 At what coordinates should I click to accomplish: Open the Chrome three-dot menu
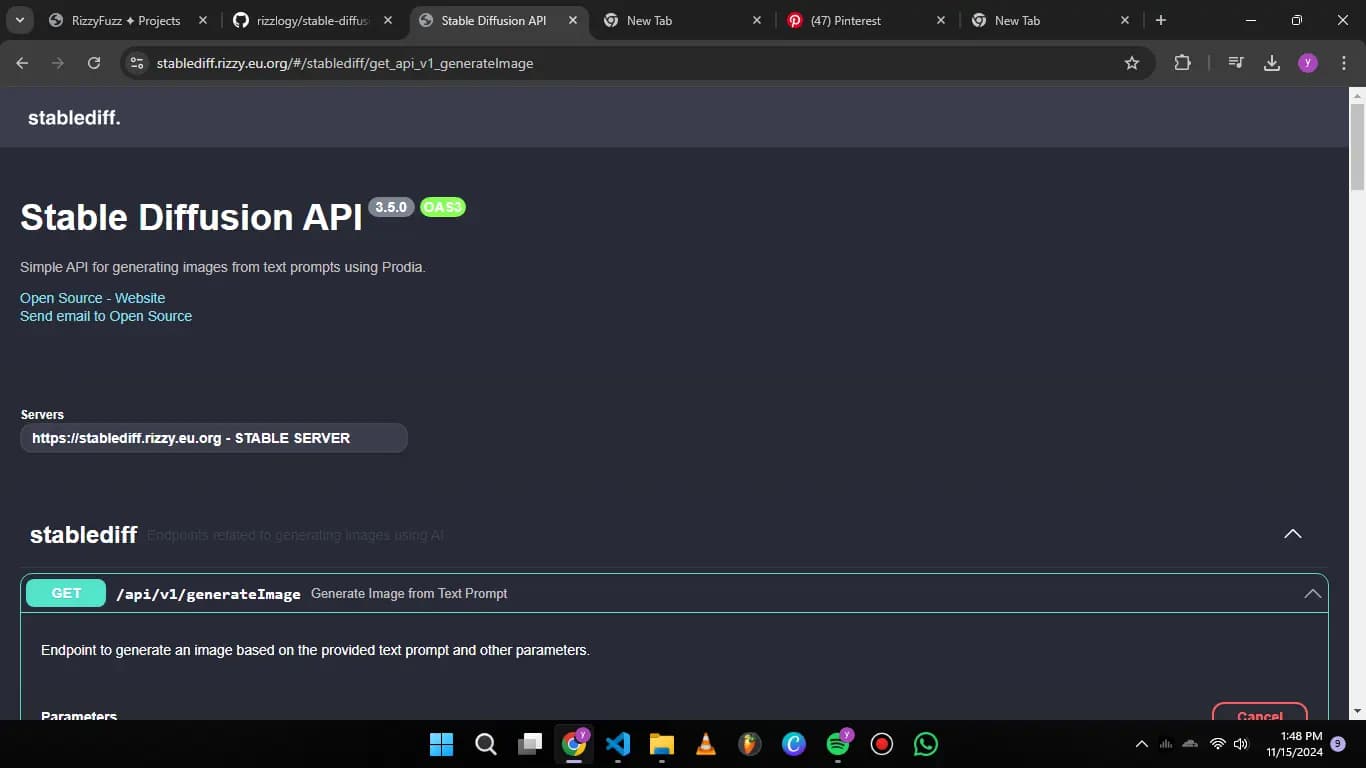coord(1344,63)
